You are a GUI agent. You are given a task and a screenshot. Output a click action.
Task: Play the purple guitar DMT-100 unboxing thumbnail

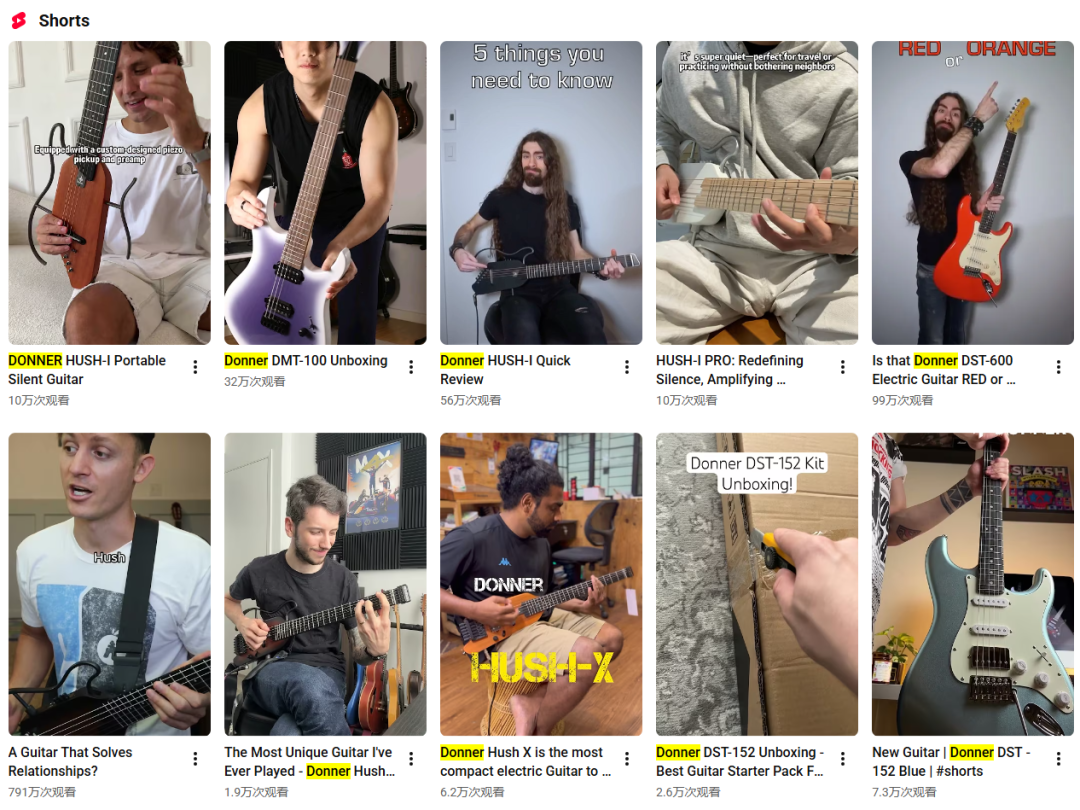(x=325, y=193)
